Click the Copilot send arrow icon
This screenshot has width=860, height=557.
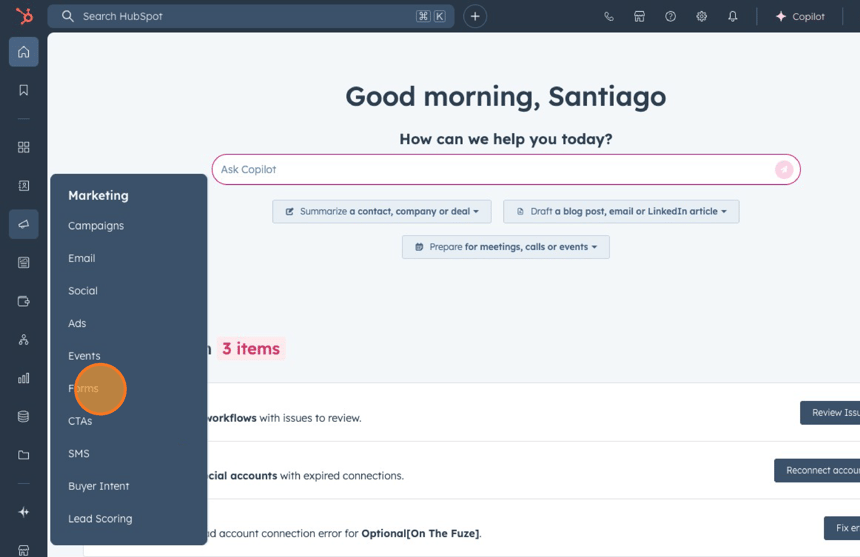pyautogui.click(x=784, y=170)
